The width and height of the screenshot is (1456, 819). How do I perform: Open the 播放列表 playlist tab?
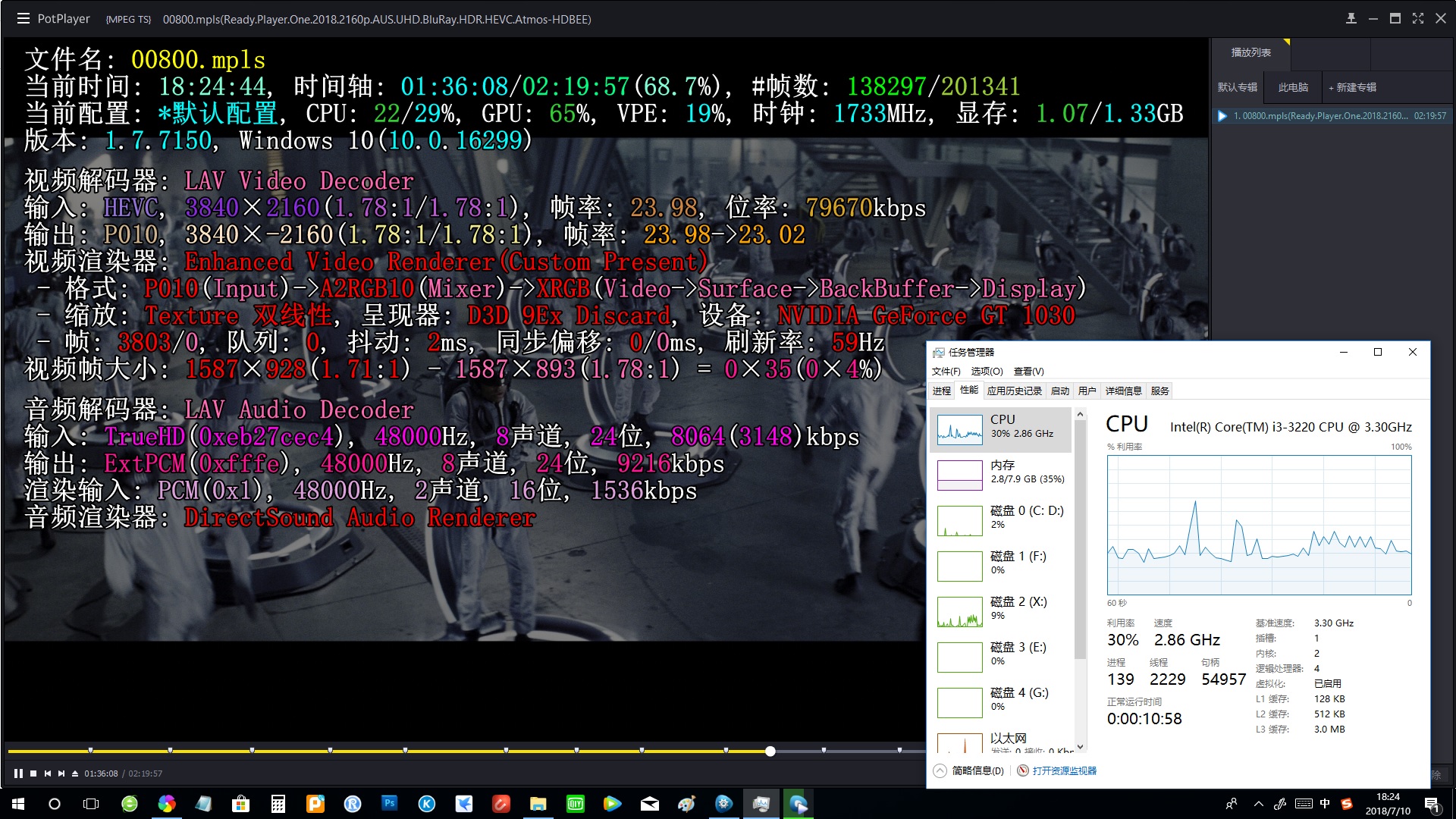click(1251, 53)
